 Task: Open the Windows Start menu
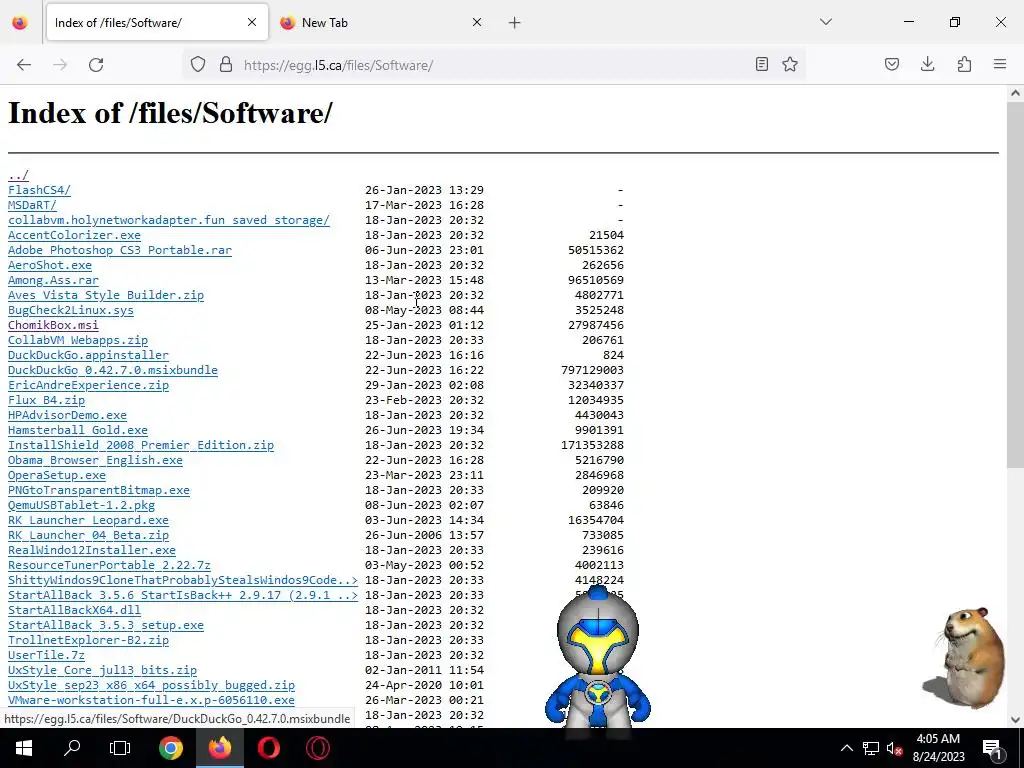[x=24, y=748]
